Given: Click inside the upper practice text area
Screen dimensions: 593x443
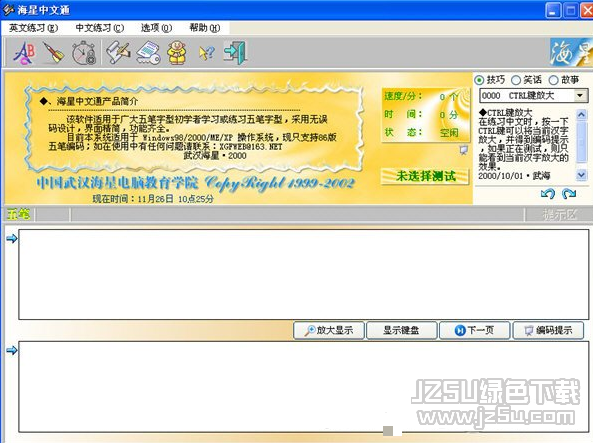Looking at the screenshot, I should (304, 275).
